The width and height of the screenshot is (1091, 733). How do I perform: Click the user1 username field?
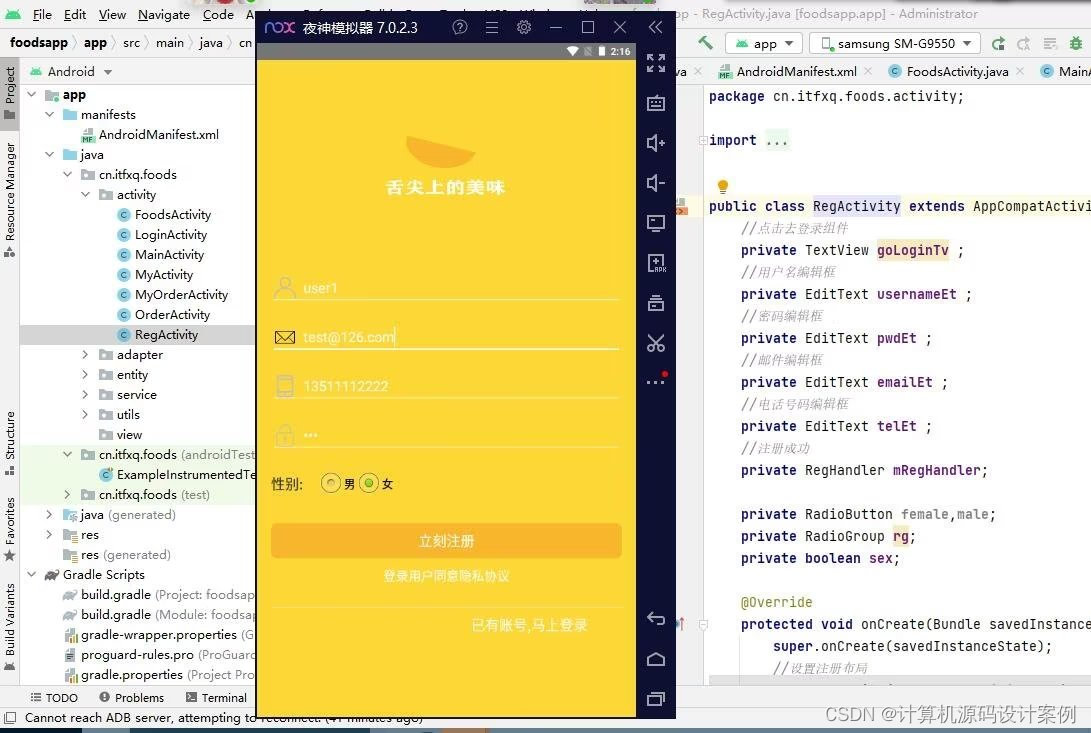pyautogui.click(x=446, y=287)
